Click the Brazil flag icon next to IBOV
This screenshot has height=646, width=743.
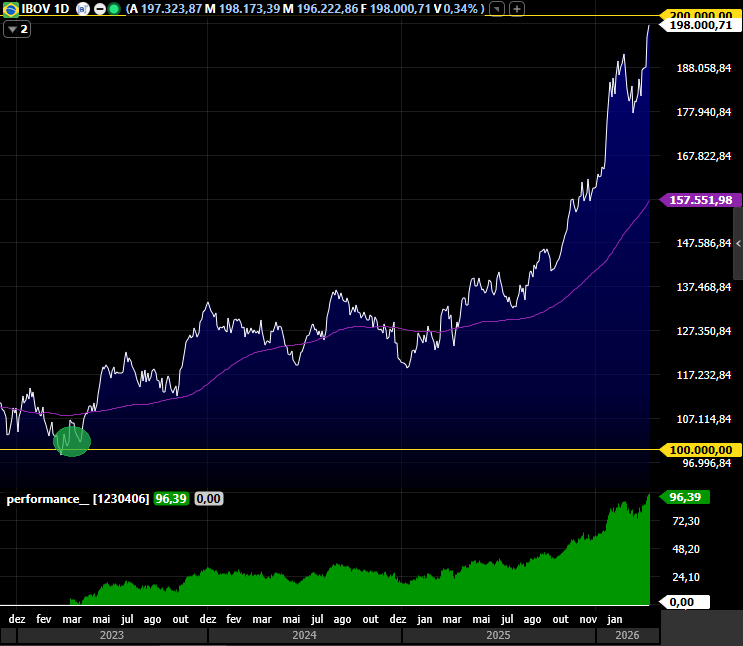10,9
